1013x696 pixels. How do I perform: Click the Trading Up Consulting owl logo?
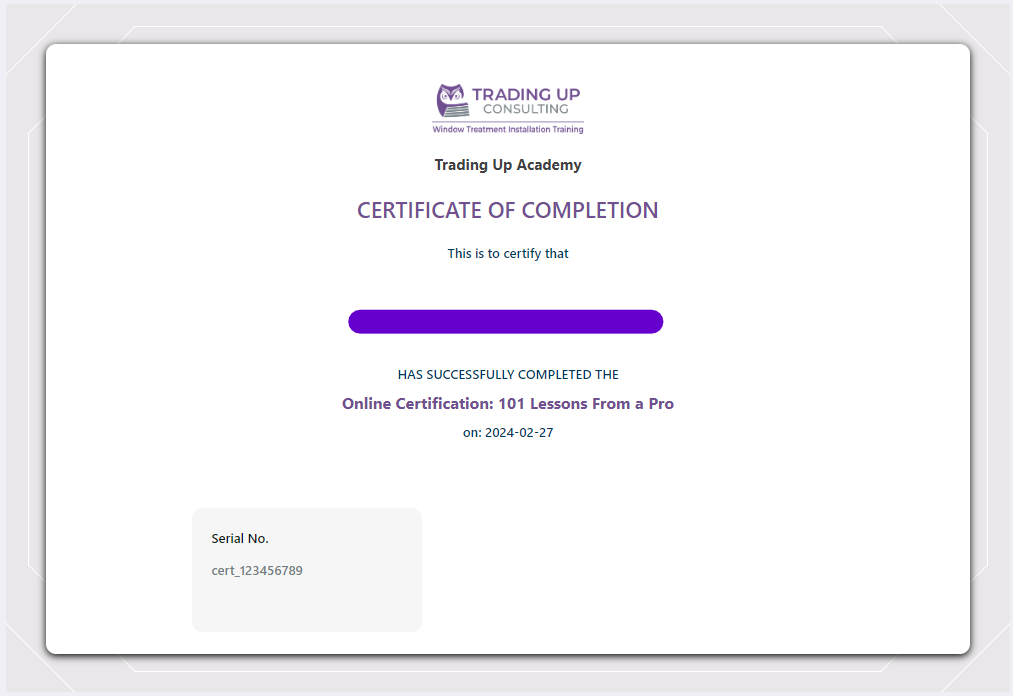(452, 100)
